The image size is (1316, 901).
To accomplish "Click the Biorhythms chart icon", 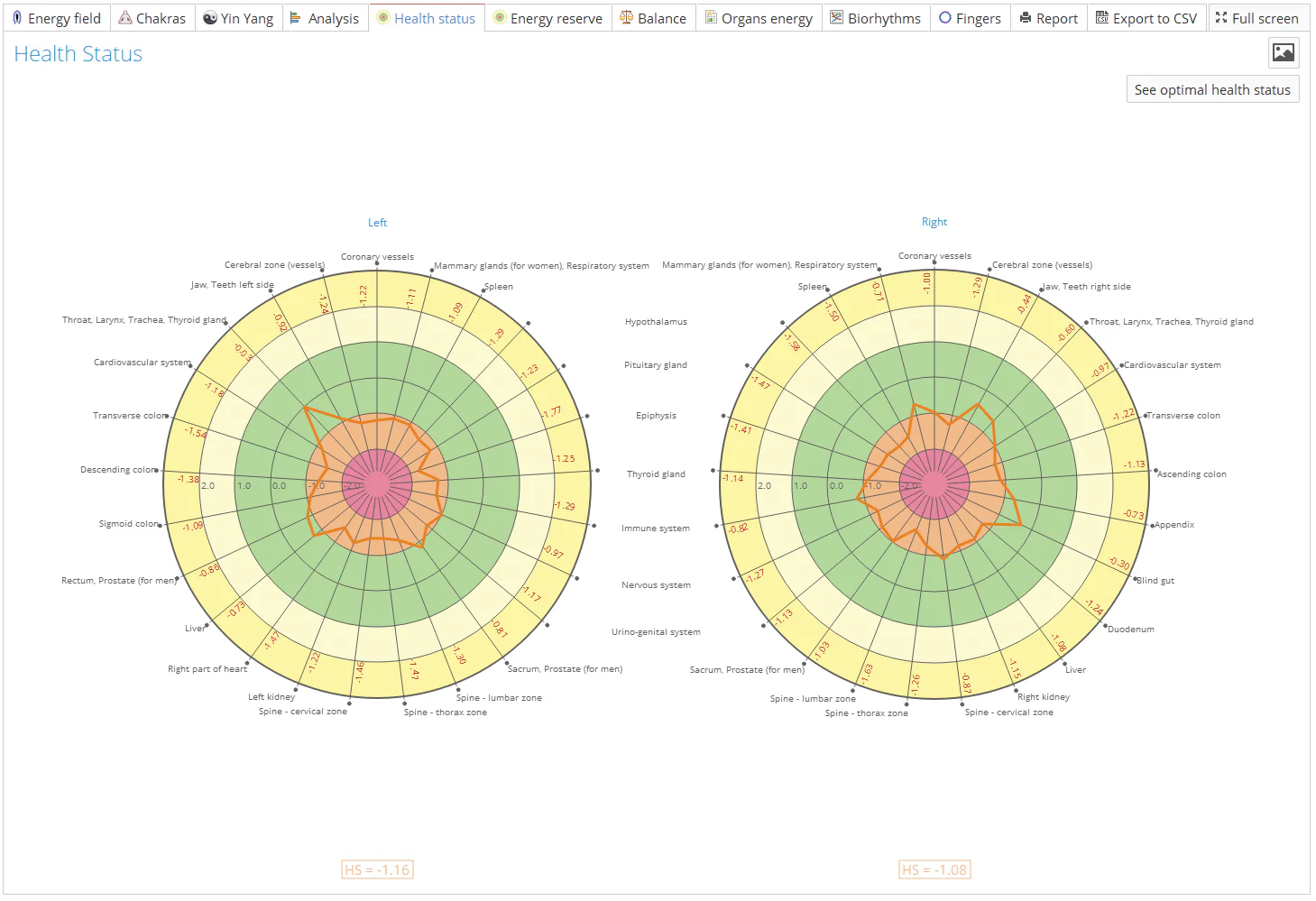I will coord(836,18).
